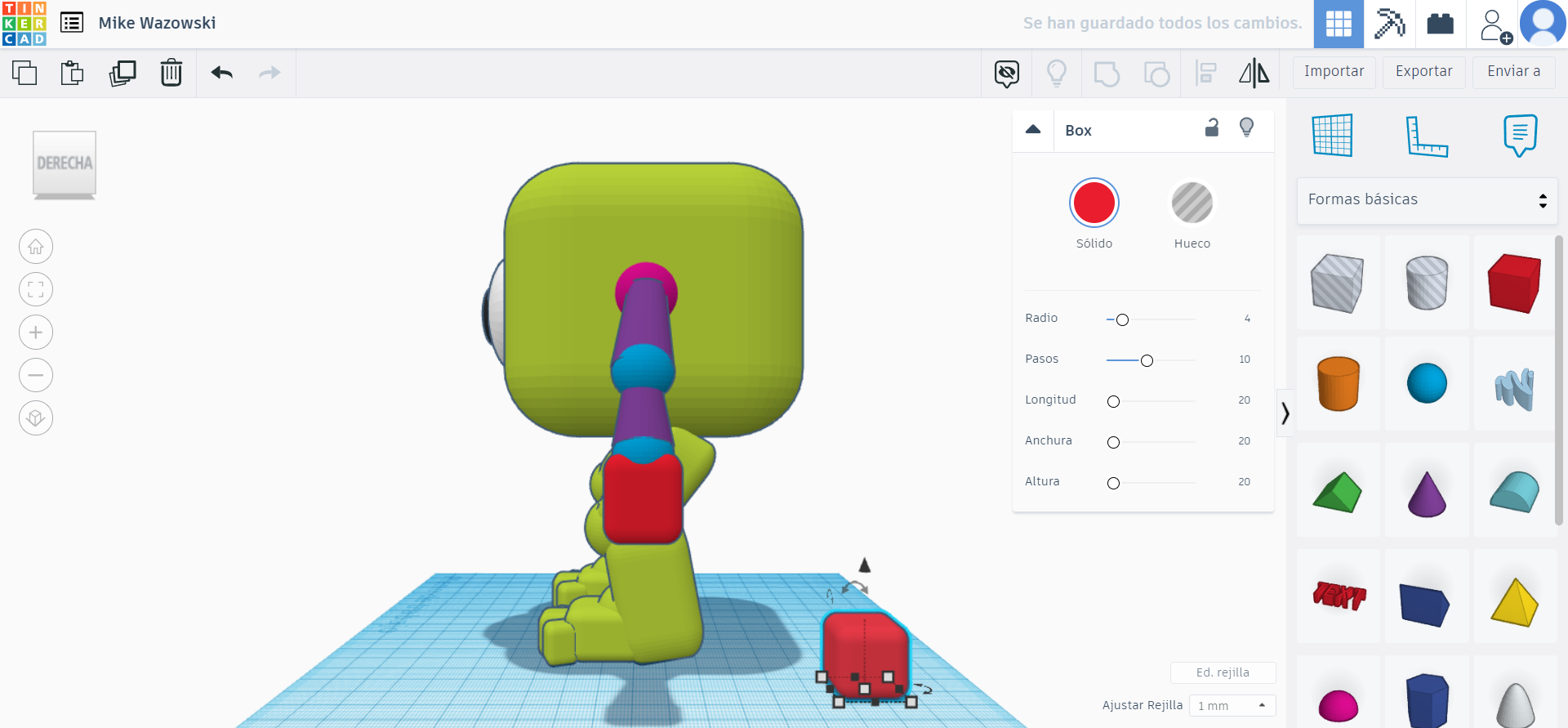
Task: Activate the Mirror flip tool
Action: tap(1254, 73)
